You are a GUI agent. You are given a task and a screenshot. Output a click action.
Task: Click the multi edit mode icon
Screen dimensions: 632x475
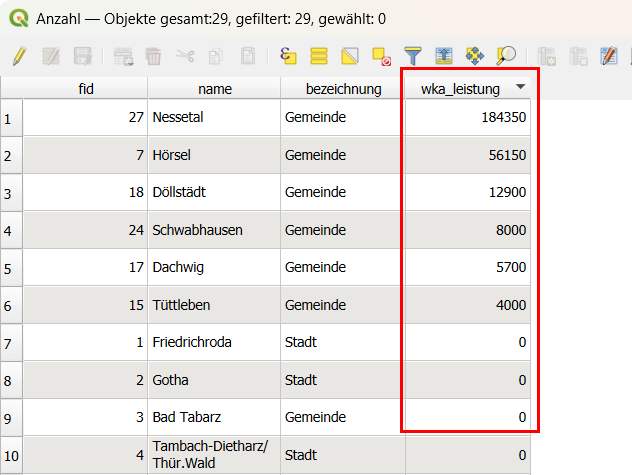point(51,56)
